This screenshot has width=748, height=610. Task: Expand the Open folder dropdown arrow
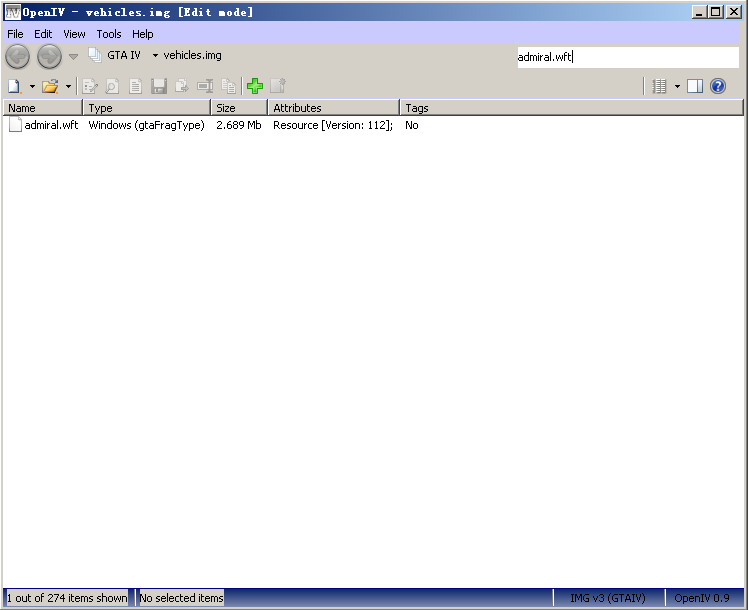click(x=68, y=86)
